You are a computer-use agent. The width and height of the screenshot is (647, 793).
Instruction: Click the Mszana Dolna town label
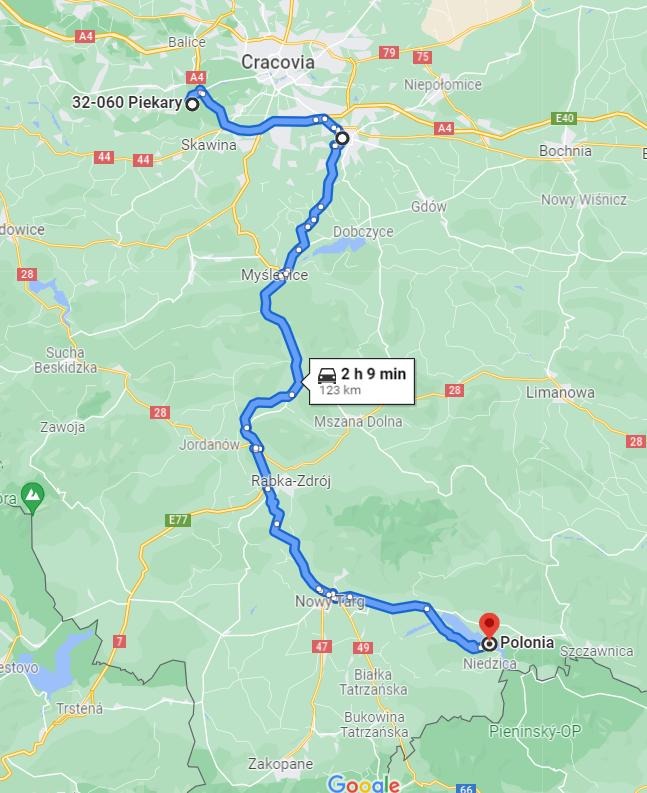[358, 421]
